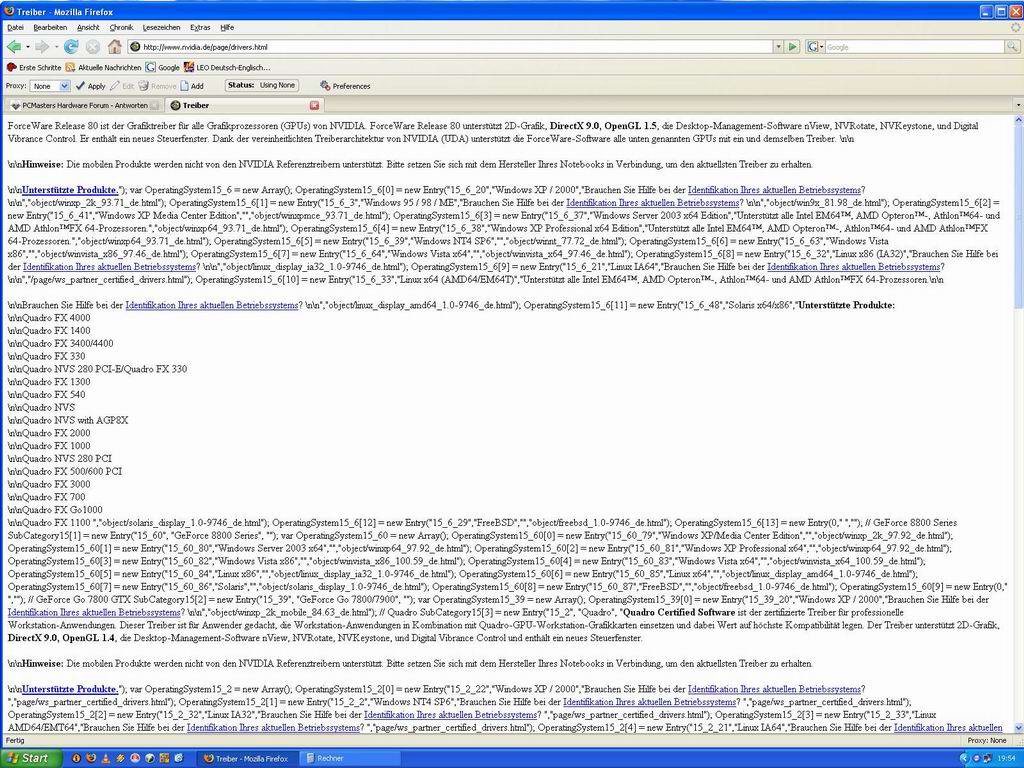Click the Stop loading button
The width and height of the screenshot is (1024, 768).
point(93,47)
